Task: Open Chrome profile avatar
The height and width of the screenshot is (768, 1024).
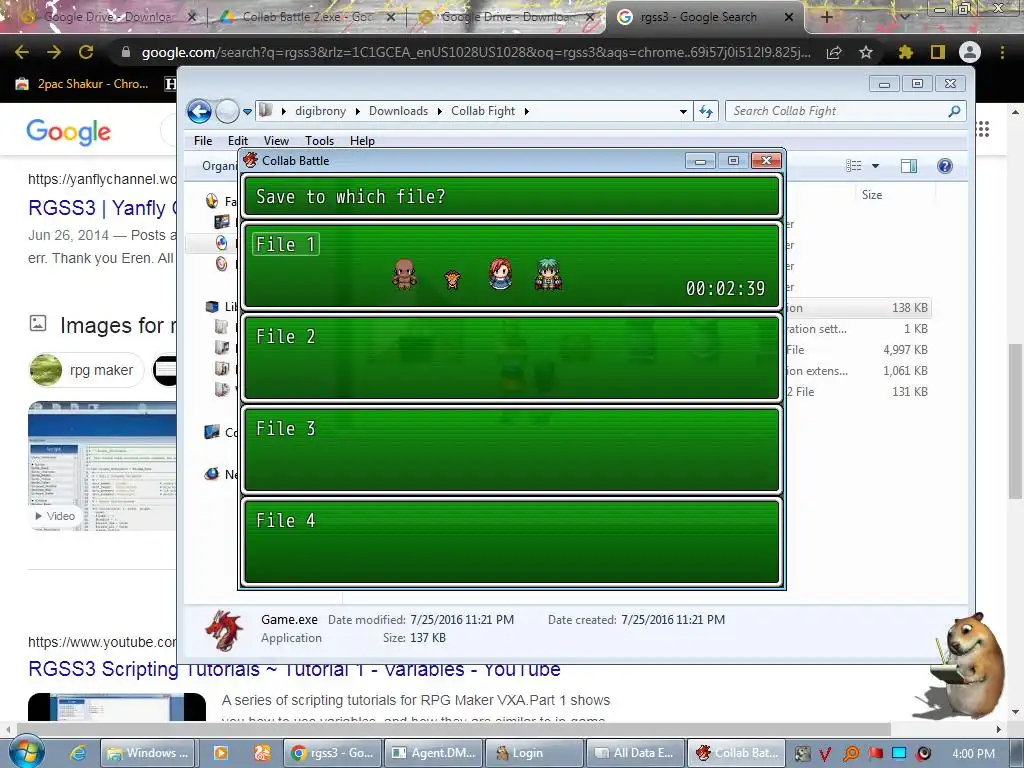Action: [x=970, y=52]
